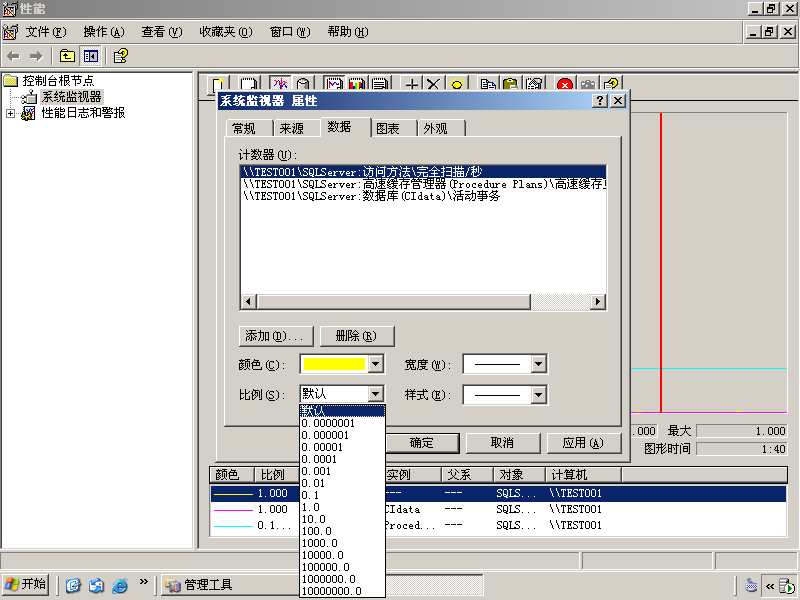The height and width of the screenshot is (600, 800).
Task: Toggle the Show/Hide Console Tree icon
Action: click(x=91, y=56)
